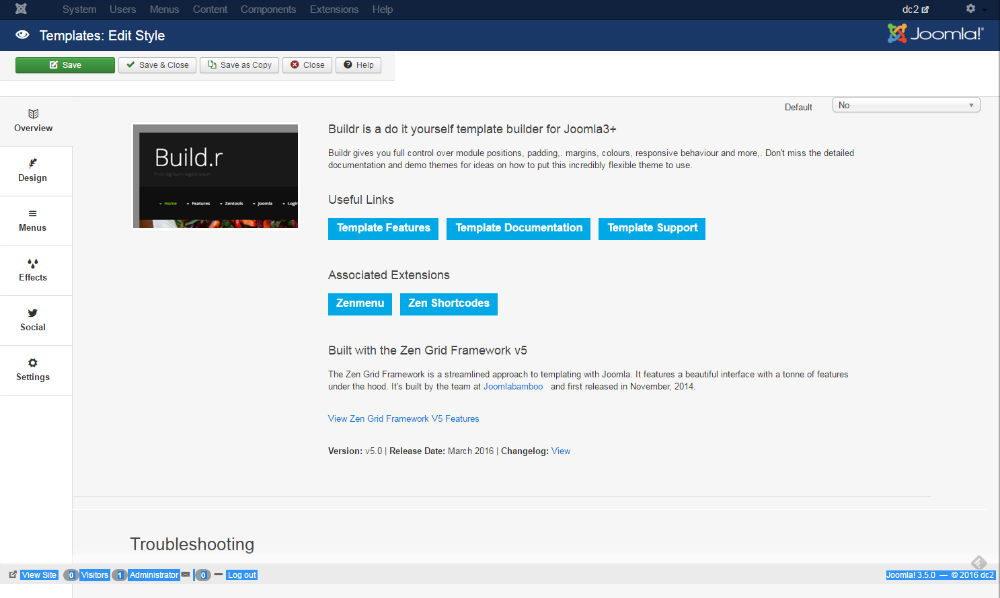Open the Content menu

coord(210,10)
